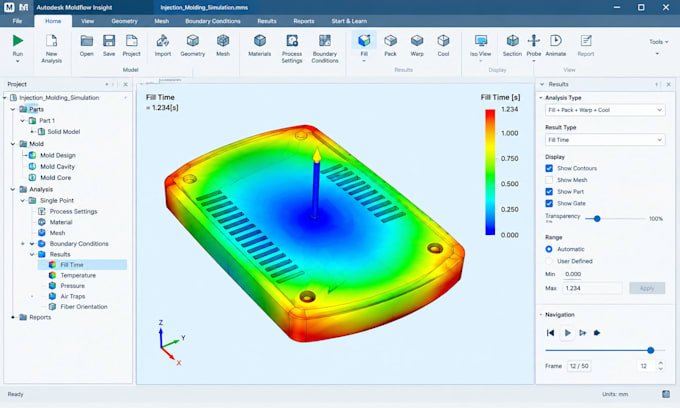Screen dimensions: 680x408
Task: Select the Warp results icon
Action: tap(417, 41)
